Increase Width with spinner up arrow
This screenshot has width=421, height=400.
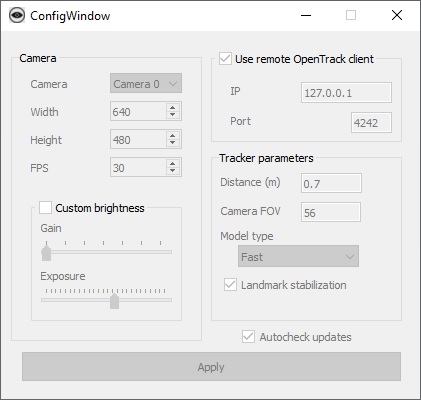tap(172, 108)
